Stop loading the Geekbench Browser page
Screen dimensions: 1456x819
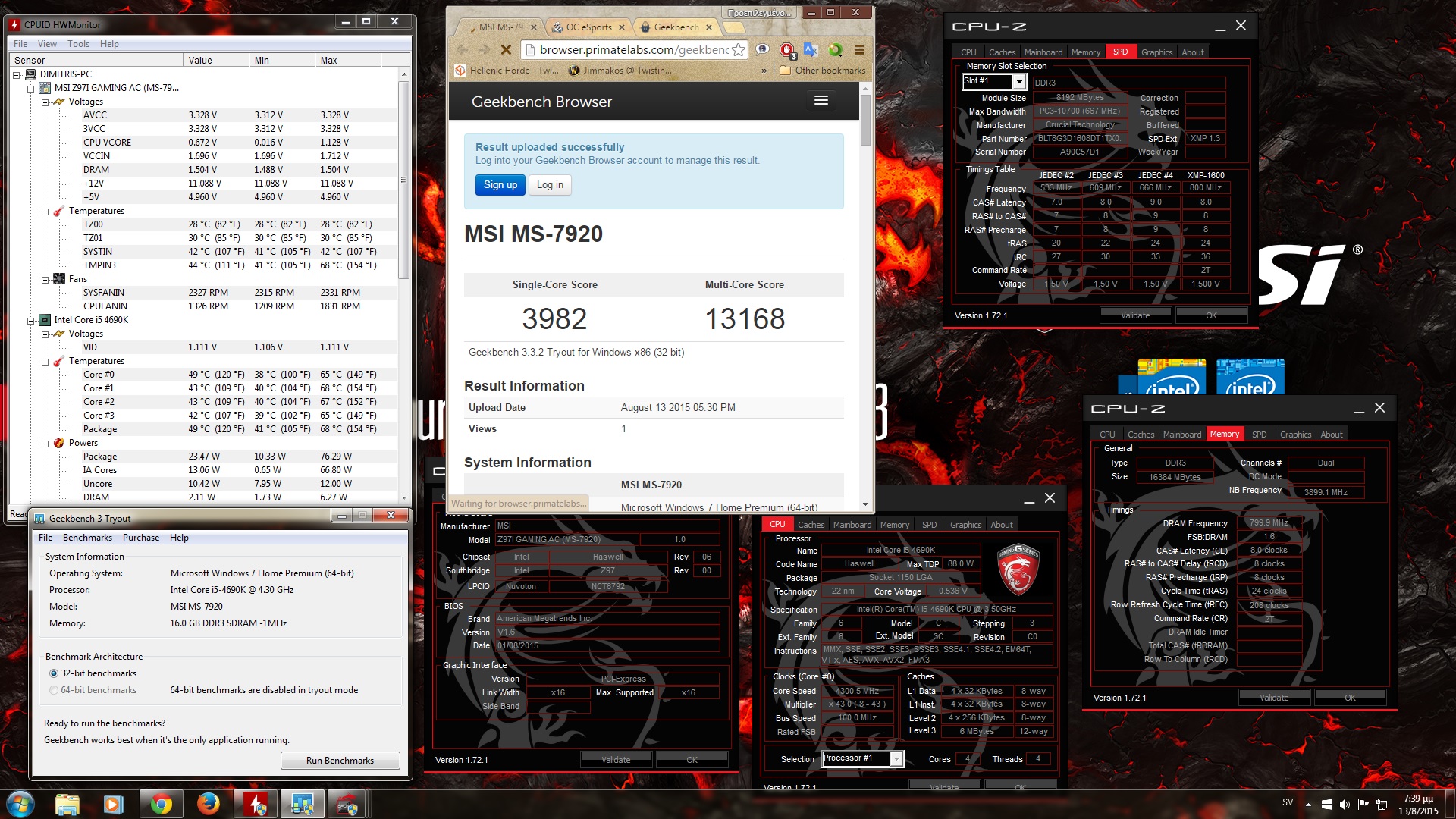tap(506, 49)
